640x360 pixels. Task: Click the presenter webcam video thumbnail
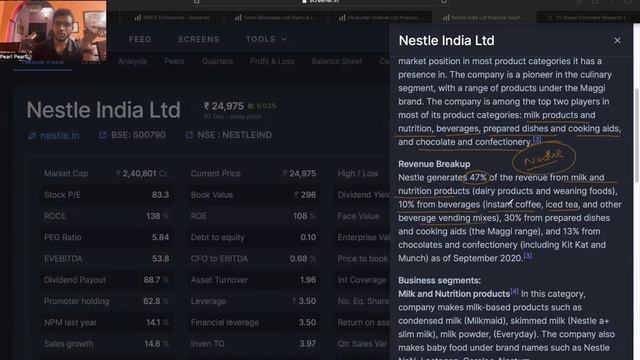coord(53,31)
